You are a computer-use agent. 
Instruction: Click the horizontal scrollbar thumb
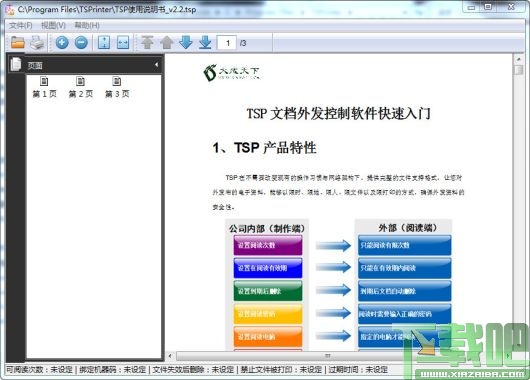point(327,356)
